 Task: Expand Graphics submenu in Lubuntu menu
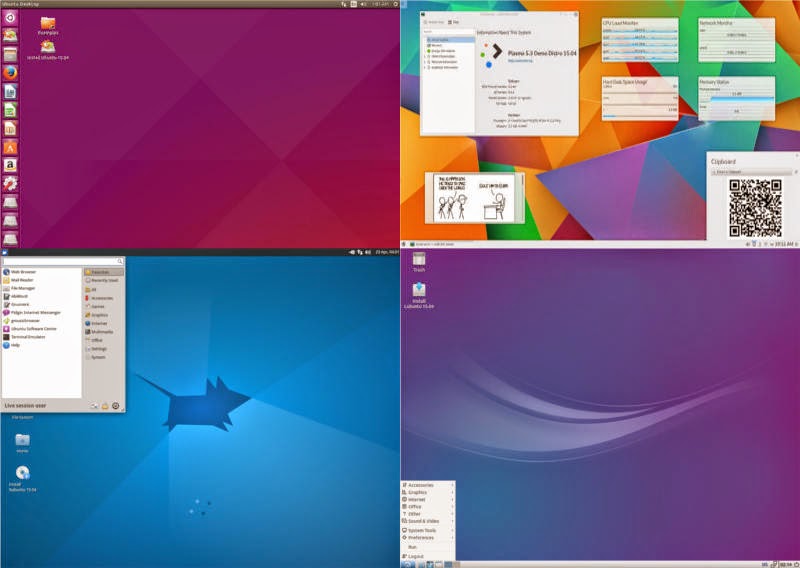[428, 492]
